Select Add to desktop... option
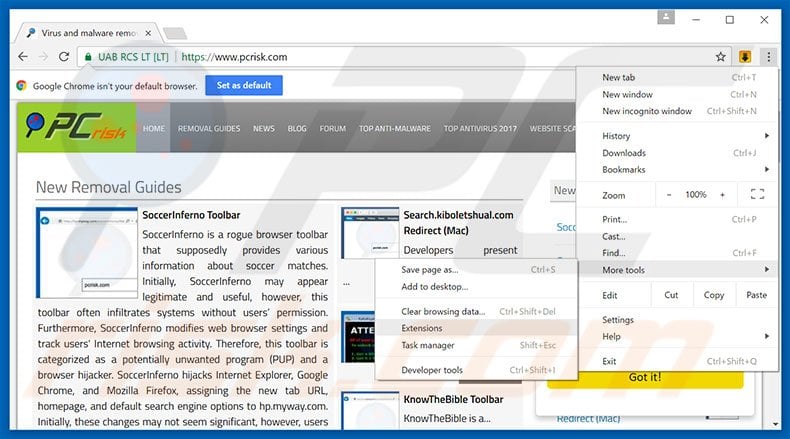The height and width of the screenshot is (439, 790). coord(476,286)
